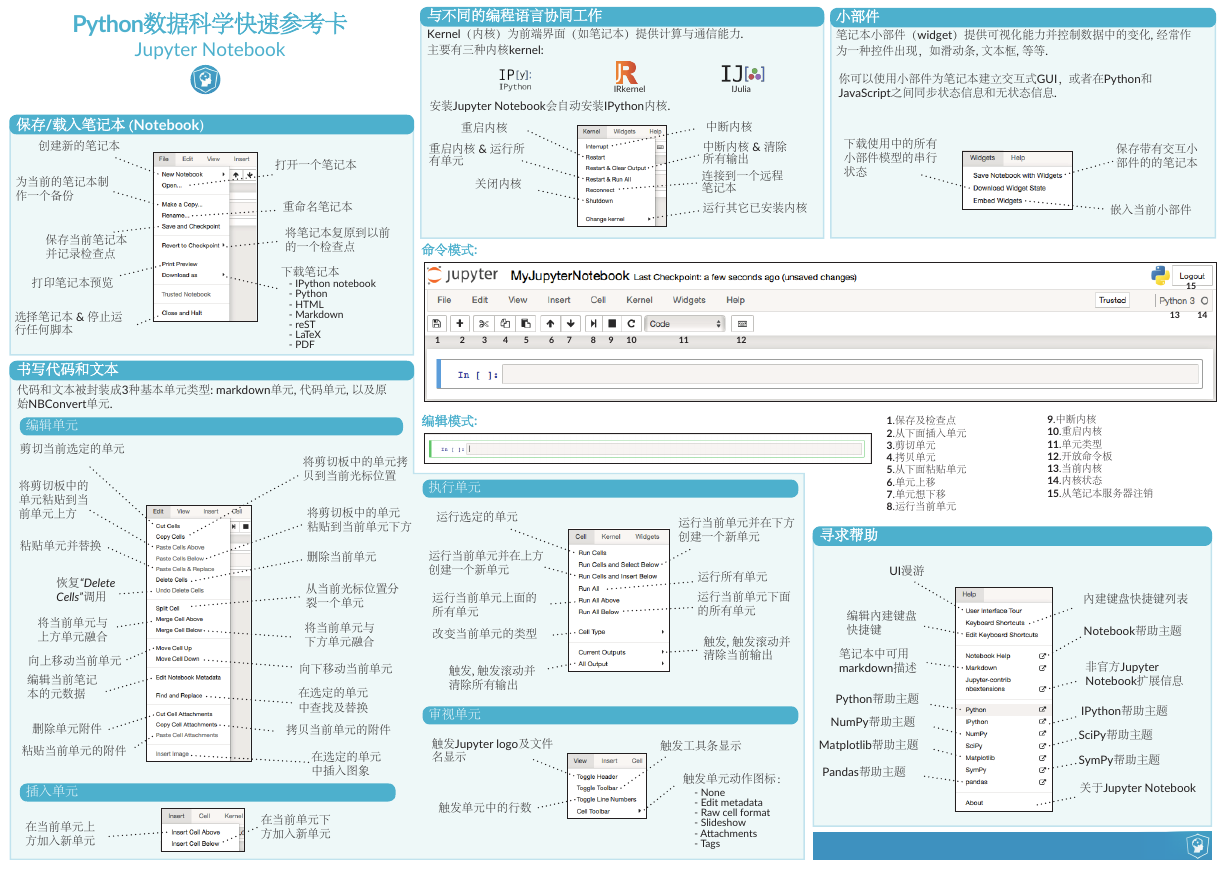
Task: Click the round logo under the Jupyter Notebook title
Action: (204, 79)
